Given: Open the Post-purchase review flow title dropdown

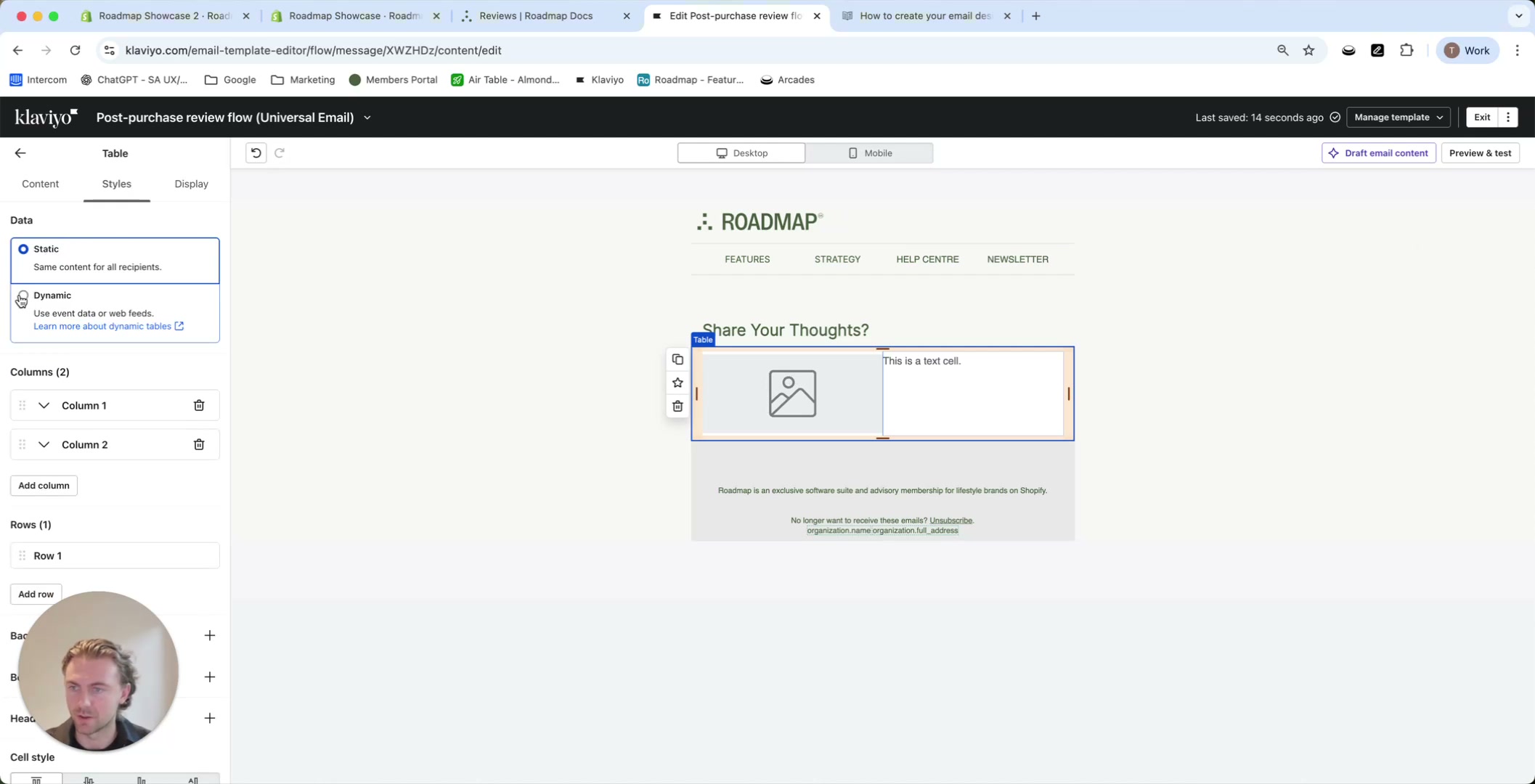Looking at the screenshot, I should tap(367, 117).
